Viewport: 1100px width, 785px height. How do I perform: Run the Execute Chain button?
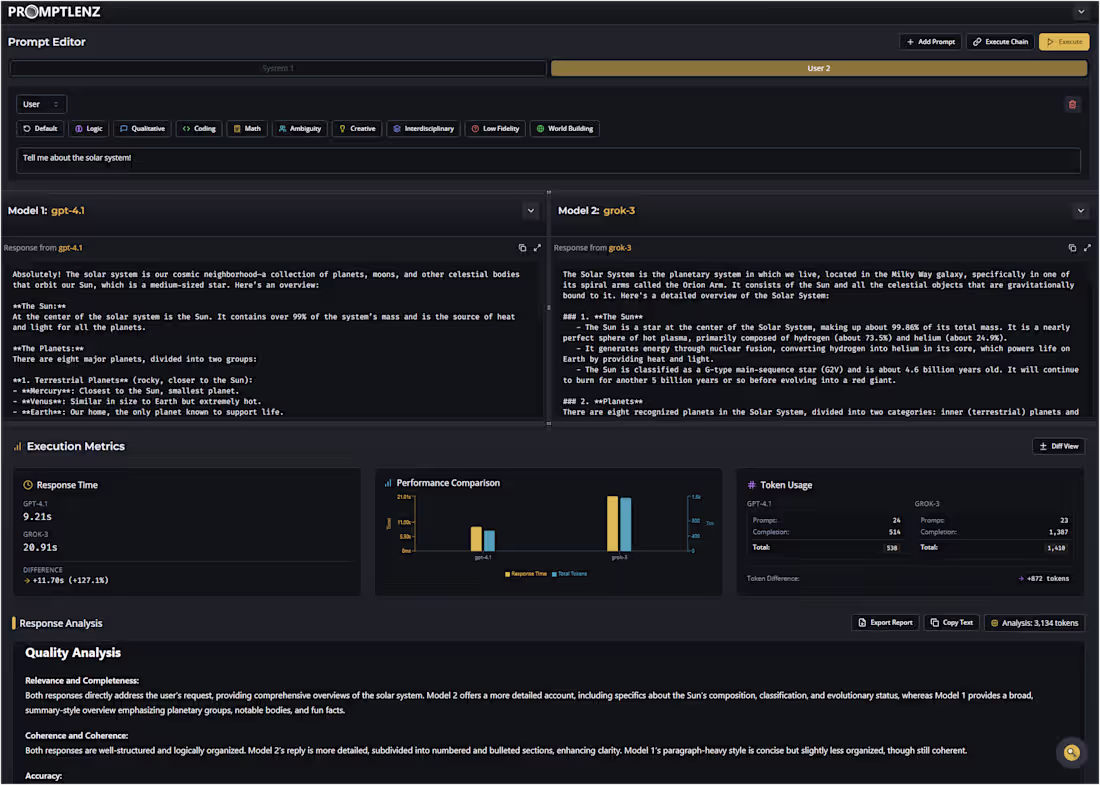tap(1000, 42)
